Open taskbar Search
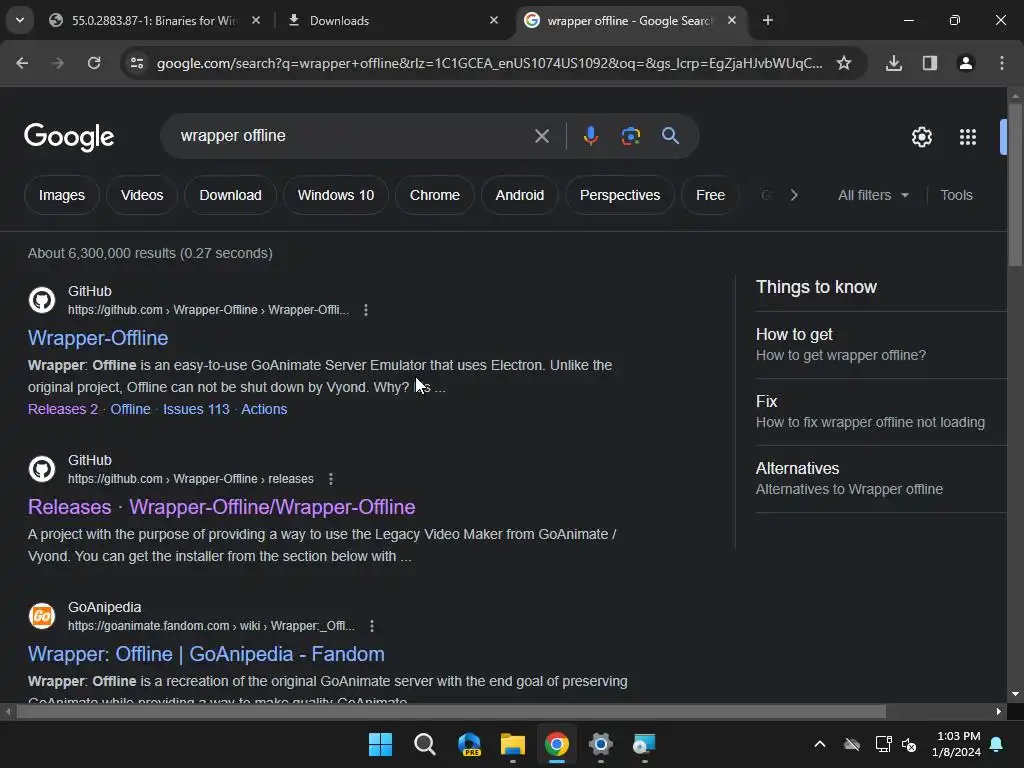This screenshot has width=1024, height=768. tap(424, 744)
